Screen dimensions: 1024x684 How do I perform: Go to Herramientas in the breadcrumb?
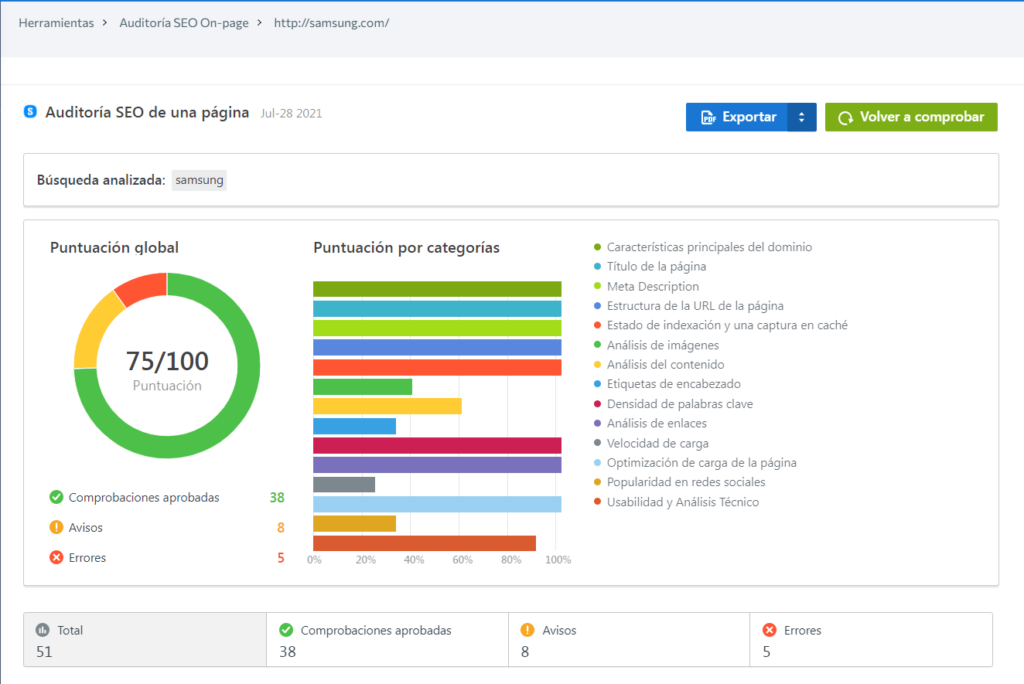pyautogui.click(x=56, y=23)
